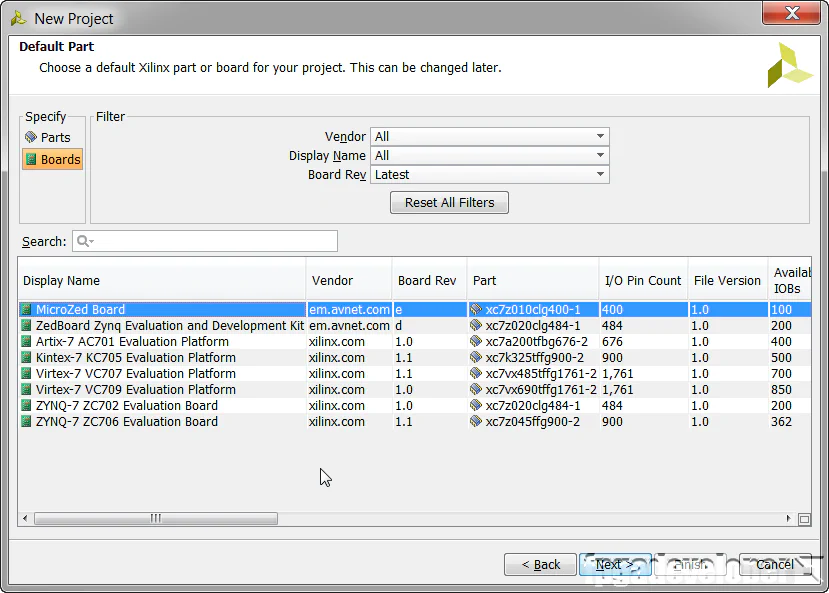Click the part icon beside xc7z045ffg900-2
The height and width of the screenshot is (593, 829).
(x=473, y=421)
